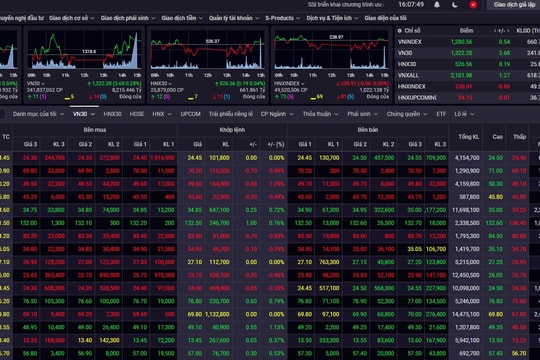Open the notifications bell
The width and height of the screenshot is (540, 360).
click(x=437, y=5)
